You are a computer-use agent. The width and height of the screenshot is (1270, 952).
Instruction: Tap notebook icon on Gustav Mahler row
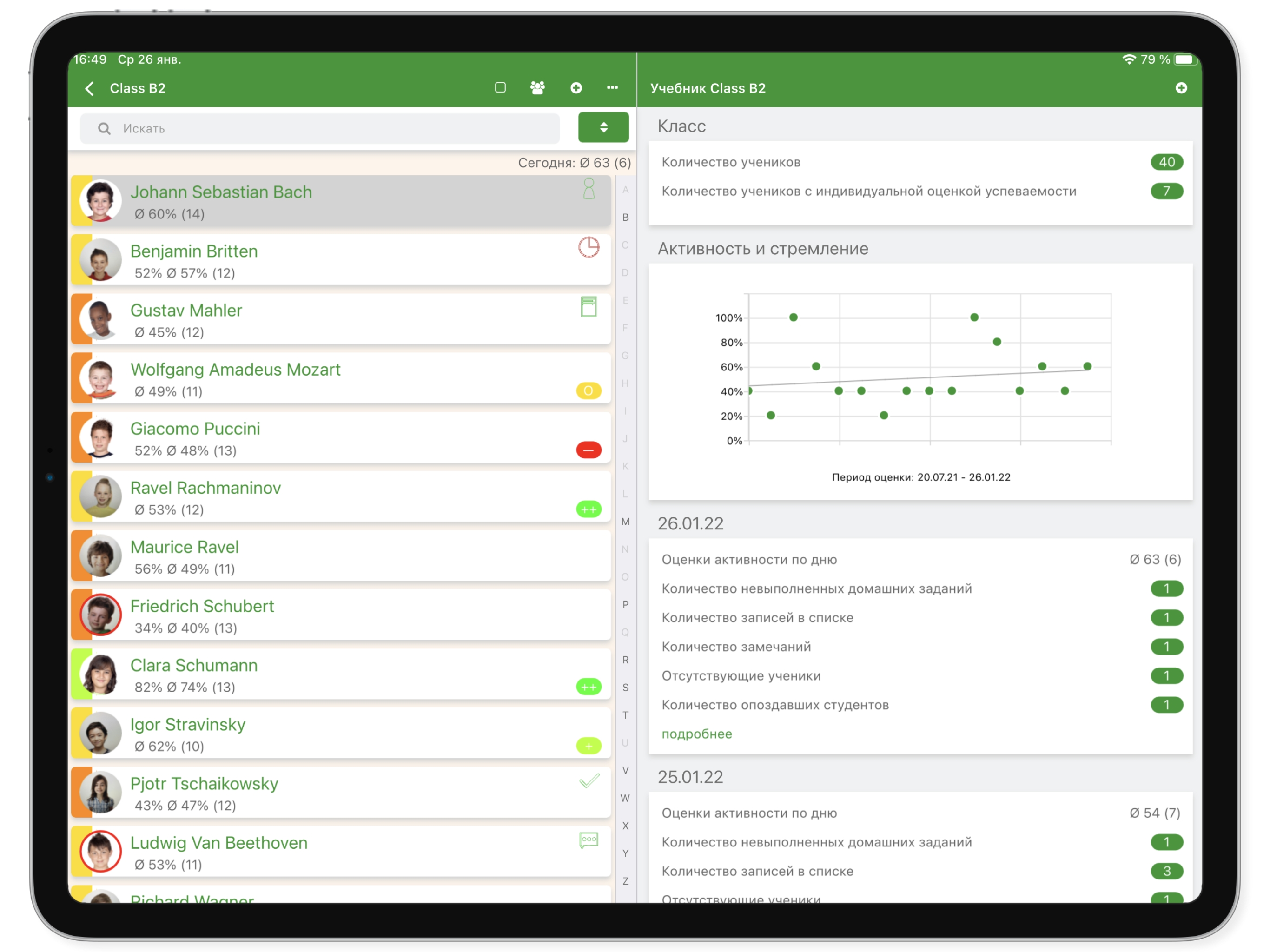pyautogui.click(x=589, y=307)
